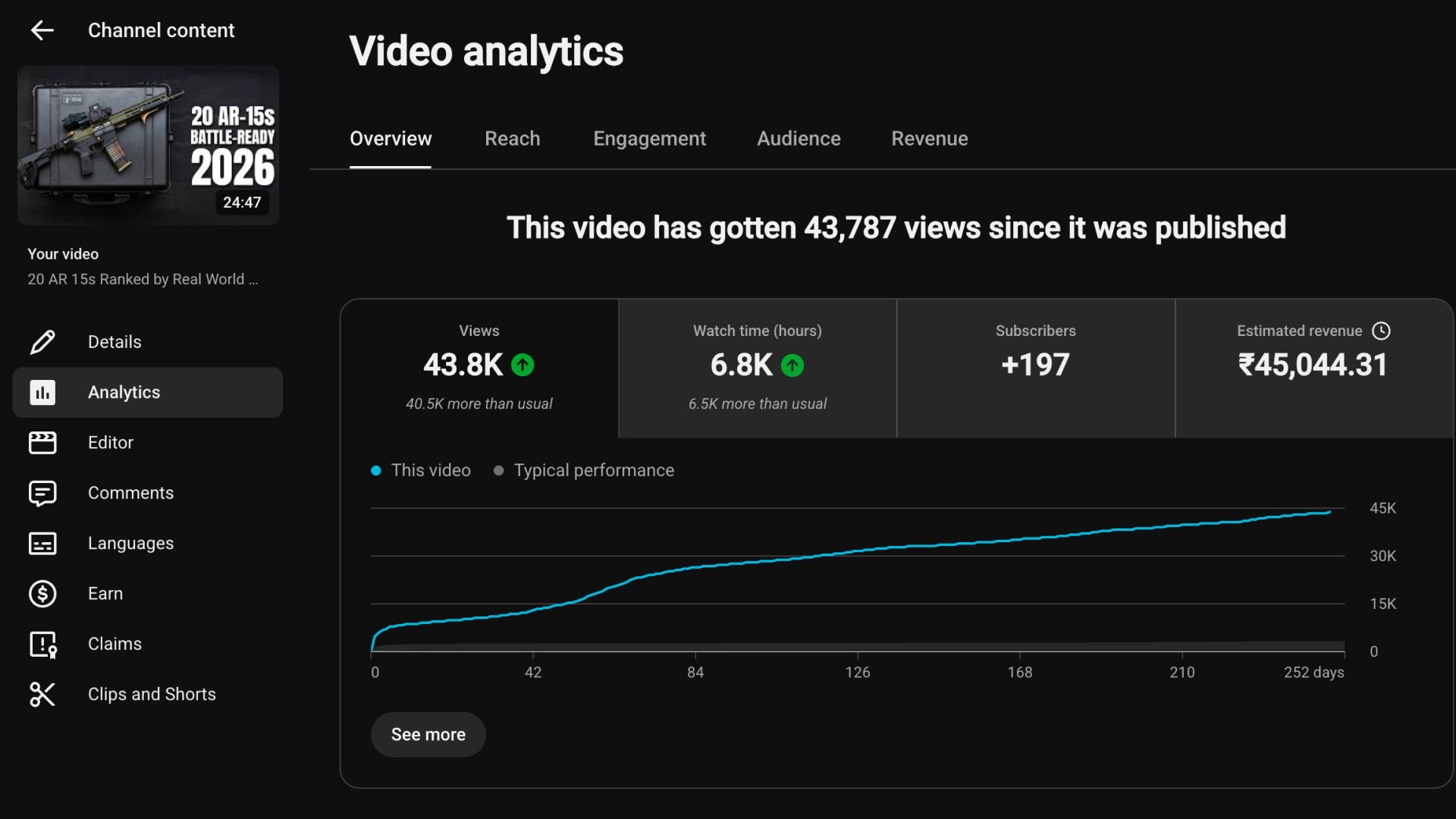Select the Watch time (hours) metric card
Screen dimensions: 1456x819
coord(758,369)
